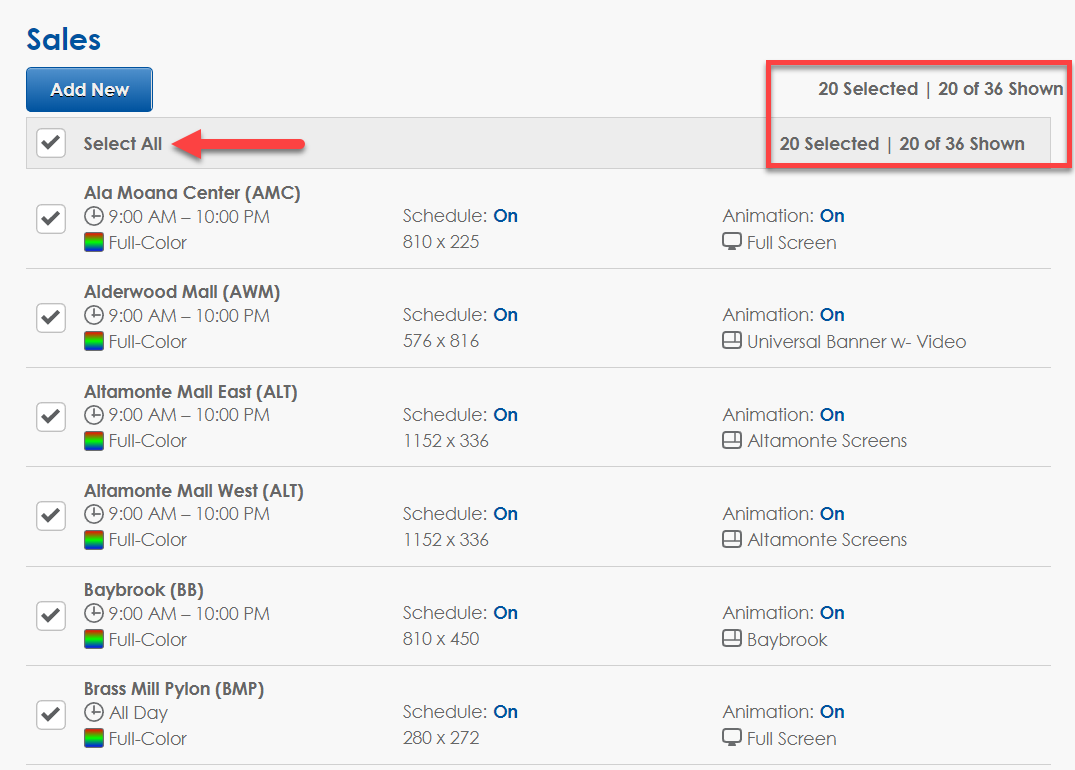
Task: Click the Alderwood Mall (AWM) title
Action: (181, 292)
